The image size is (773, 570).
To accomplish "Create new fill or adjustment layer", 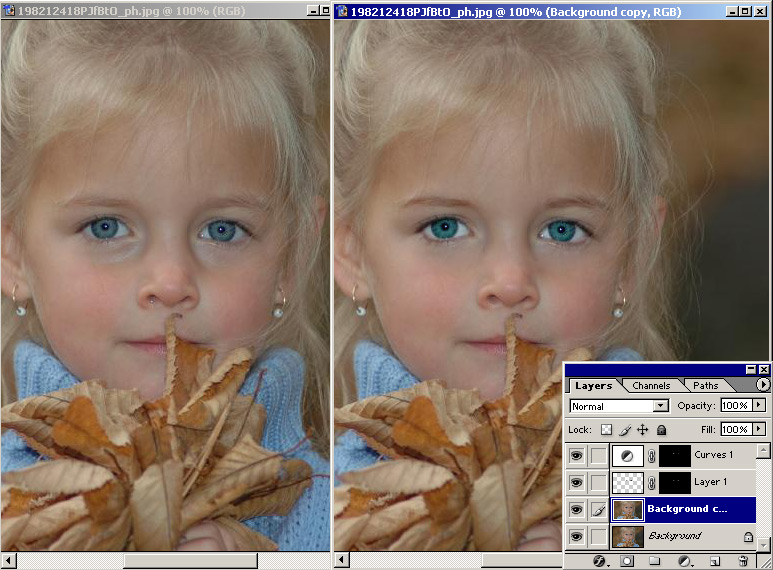I will [685, 561].
